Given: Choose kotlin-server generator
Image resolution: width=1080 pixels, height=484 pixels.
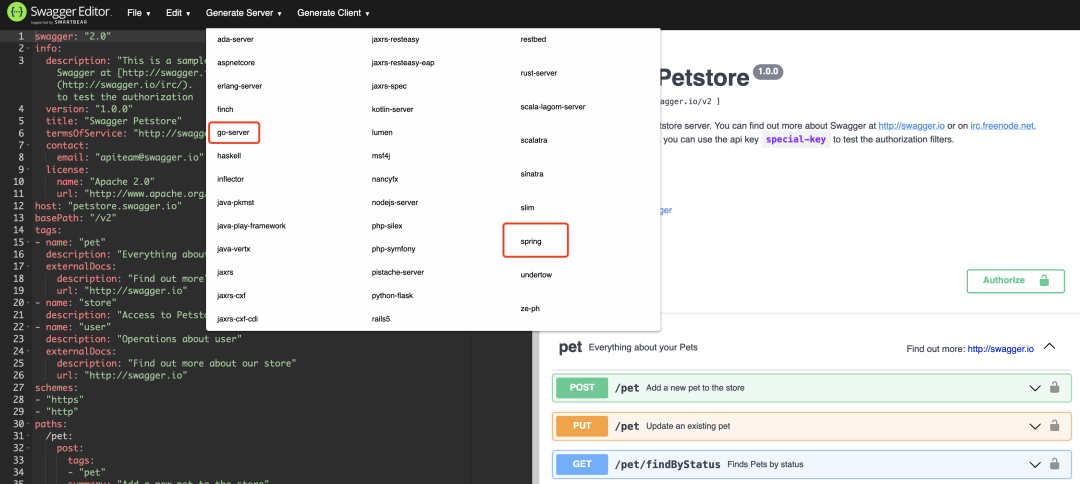Looking at the screenshot, I should [x=393, y=109].
